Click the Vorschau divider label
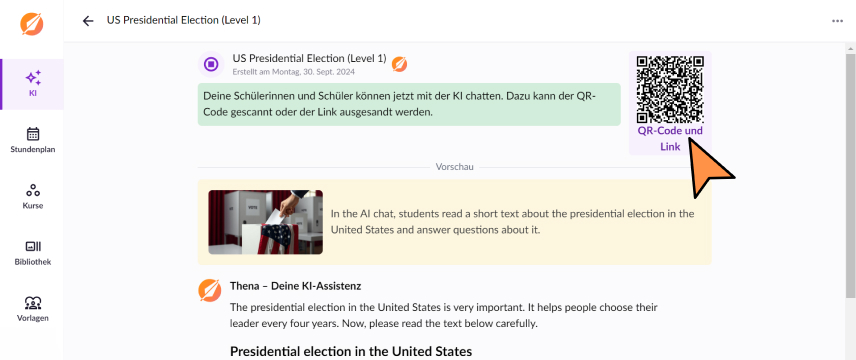856x360 pixels. click(454, 167)
